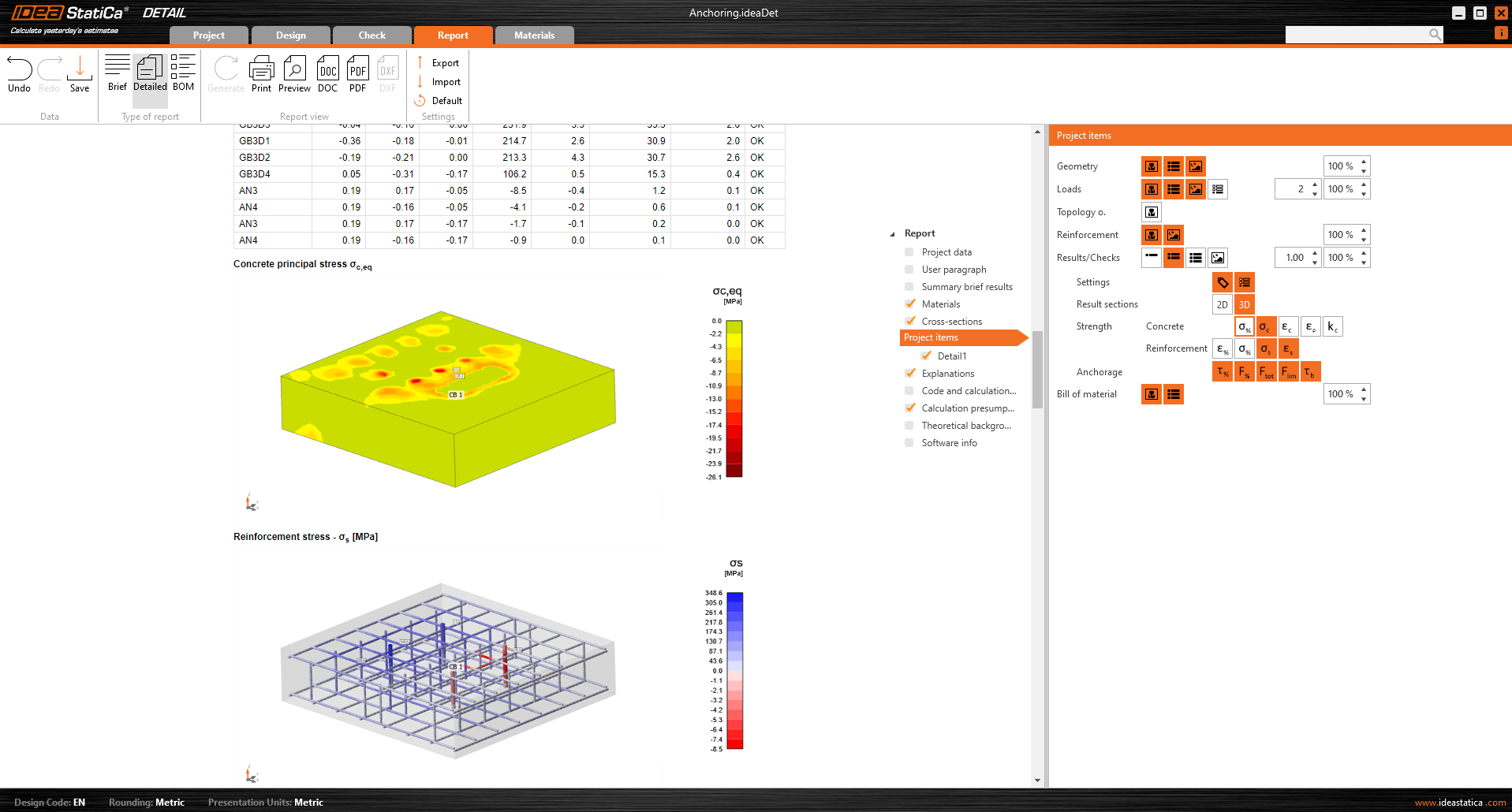Image resolution: width=1512 pixels, height=812 pixels.
Task: Switch result sections to 2D
Action: pos(1222,304)
